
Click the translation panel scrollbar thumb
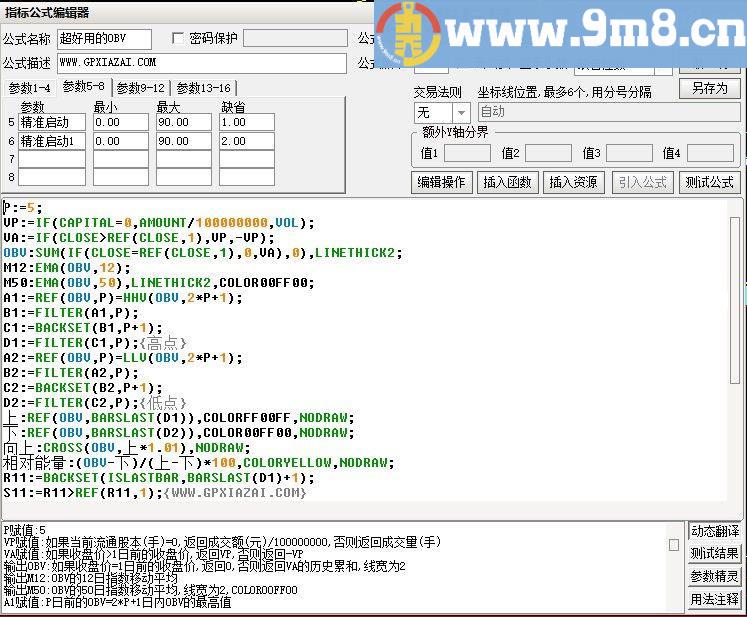tap(674, 545)
